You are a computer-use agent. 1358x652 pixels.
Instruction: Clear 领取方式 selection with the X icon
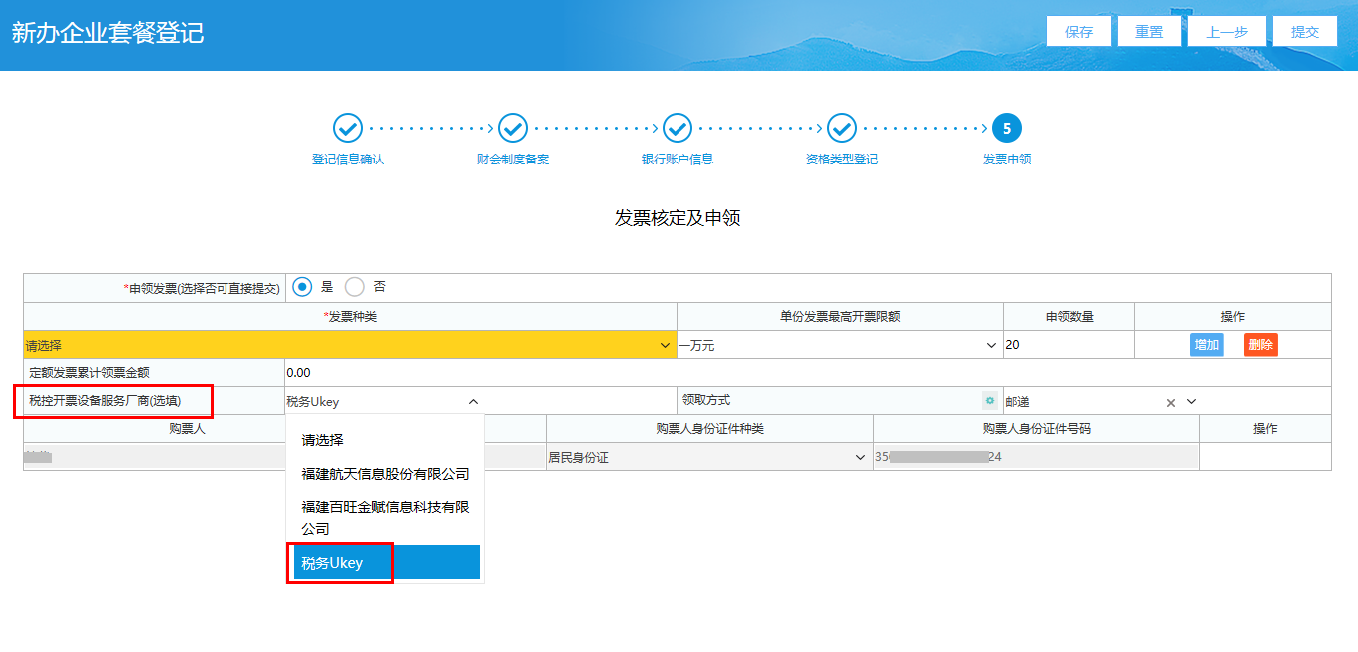click(x=1170, y=402)
